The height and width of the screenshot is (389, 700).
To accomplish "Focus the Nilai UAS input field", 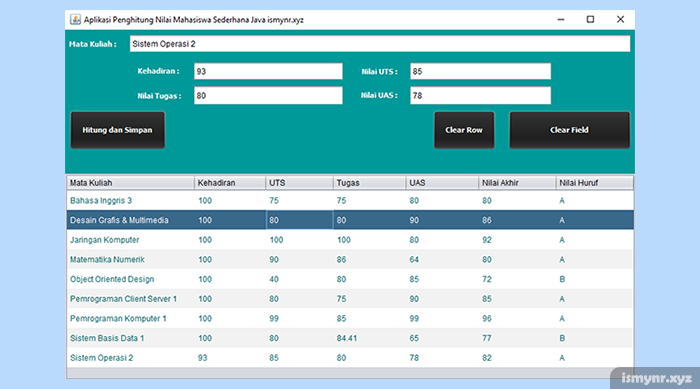I will (x=480, y=96).
